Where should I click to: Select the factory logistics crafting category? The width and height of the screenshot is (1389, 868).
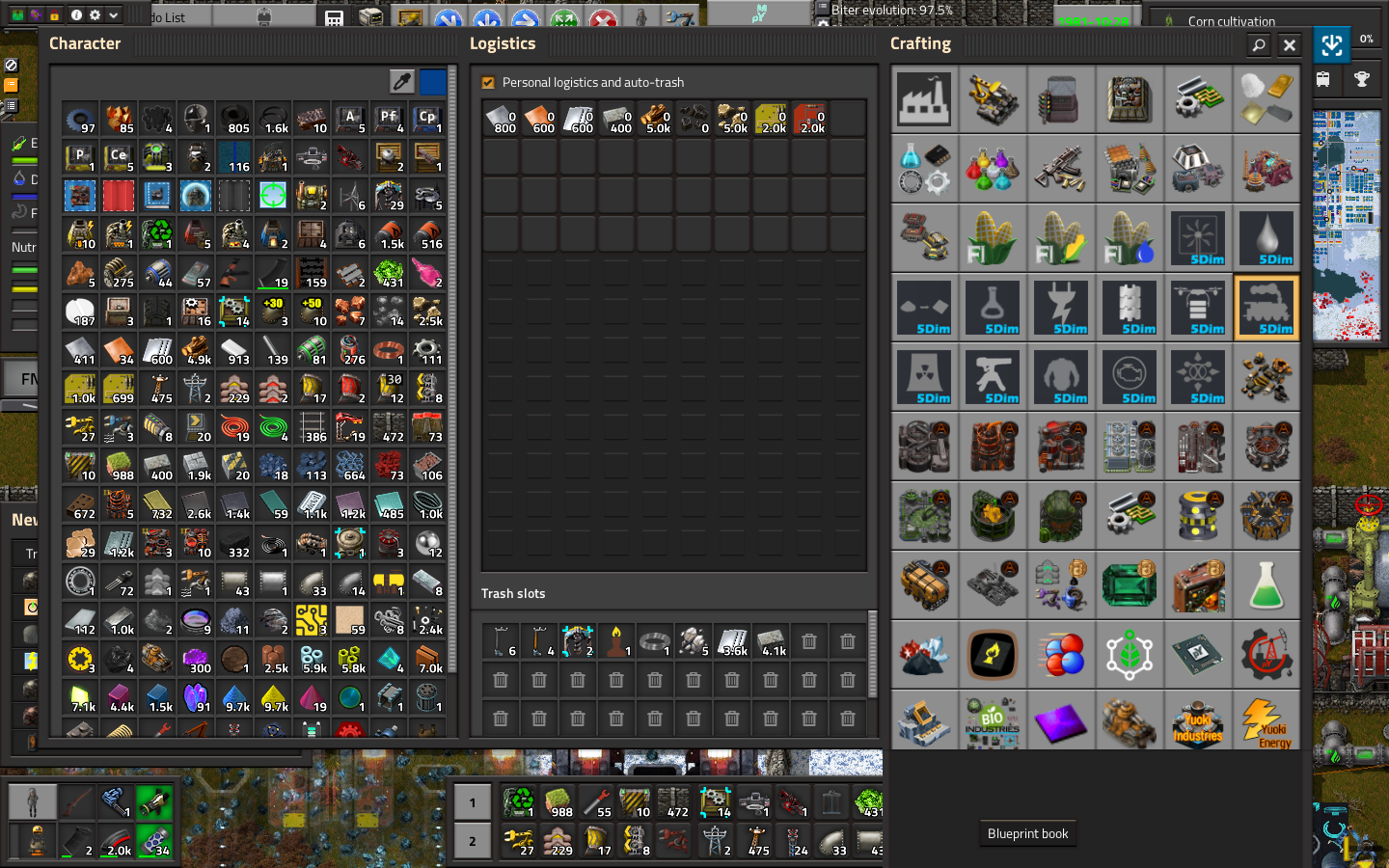coord(925,99)
